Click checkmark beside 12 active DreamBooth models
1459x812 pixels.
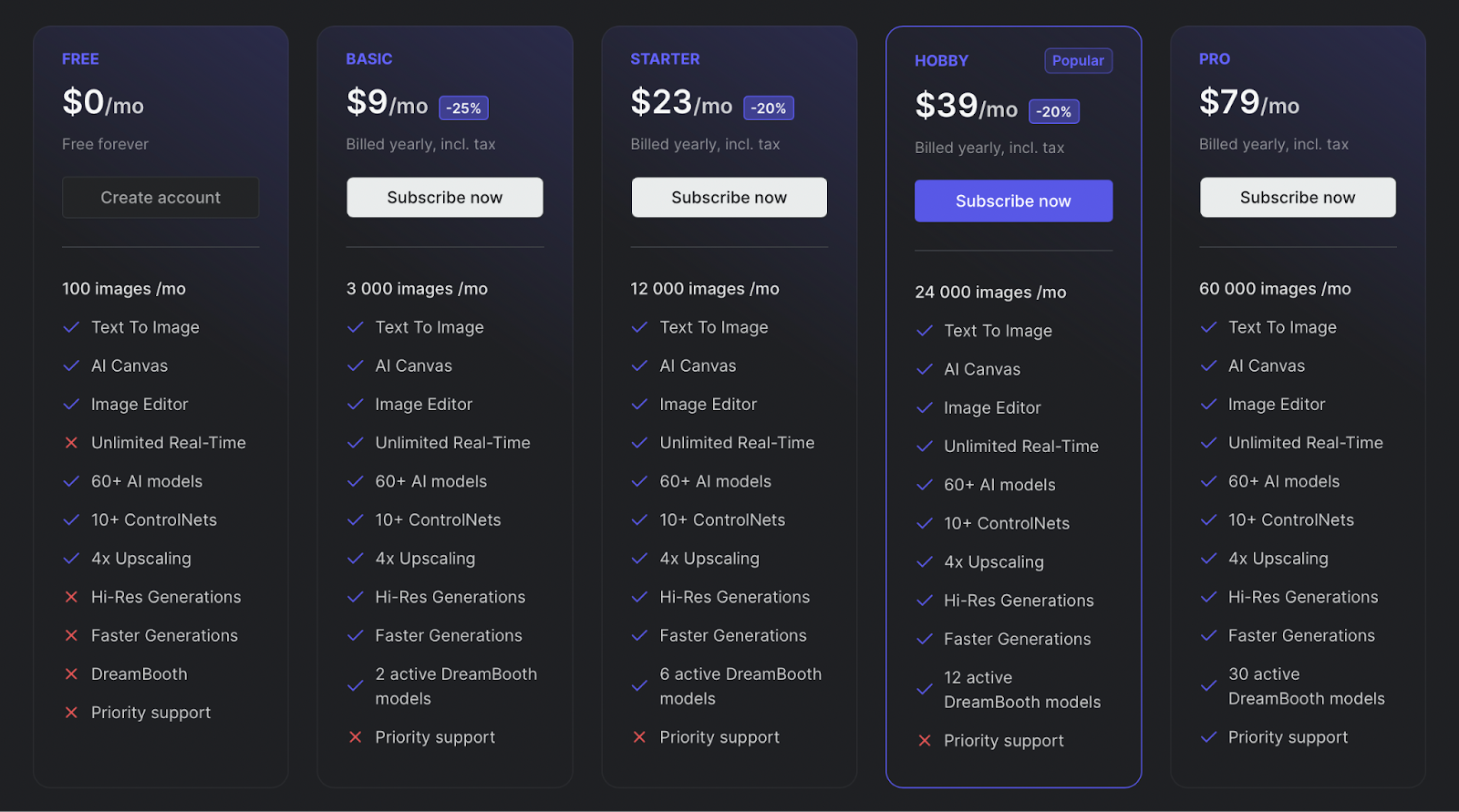[925, 690]
